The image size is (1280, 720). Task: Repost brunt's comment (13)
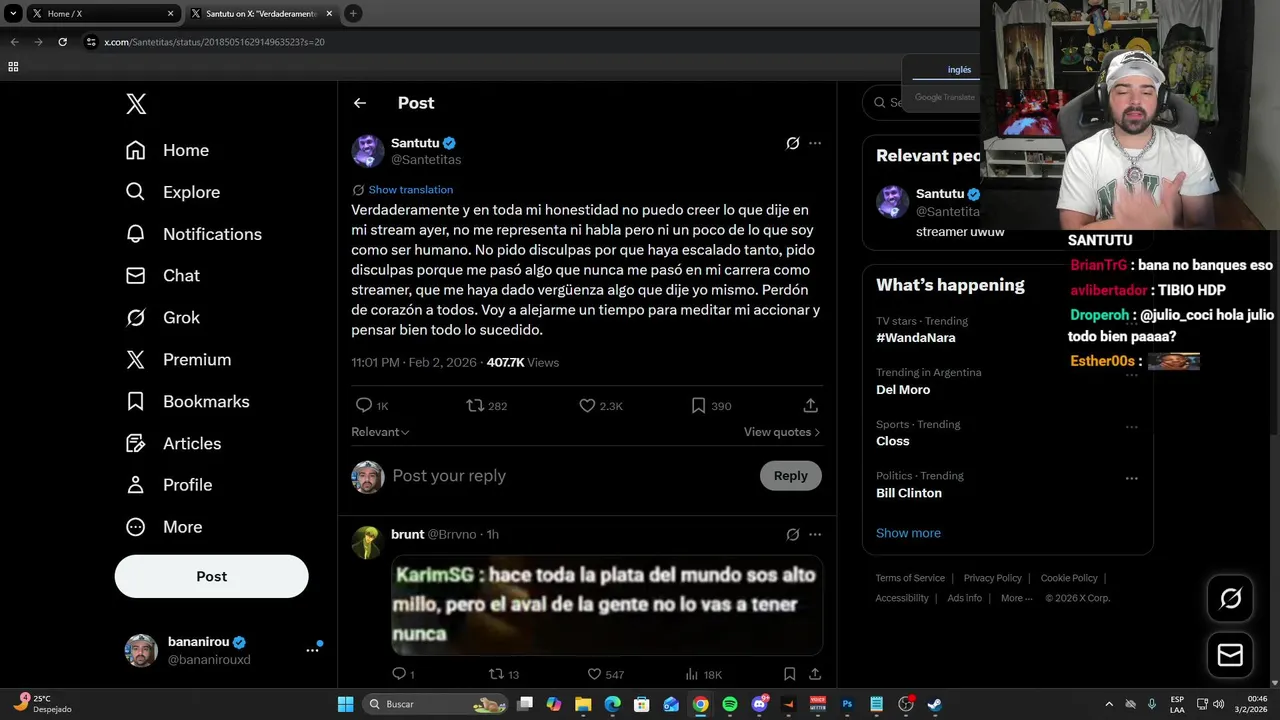(x=504, y=674)
